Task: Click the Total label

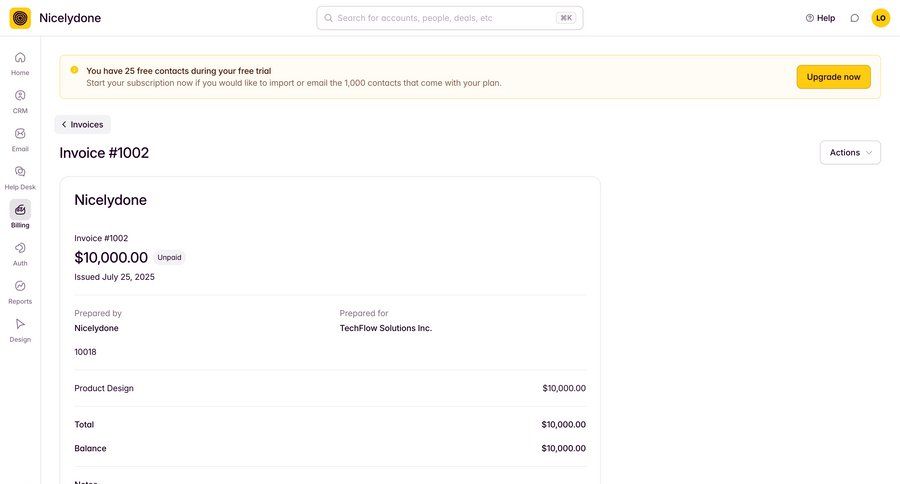Action: coord(84,424)
